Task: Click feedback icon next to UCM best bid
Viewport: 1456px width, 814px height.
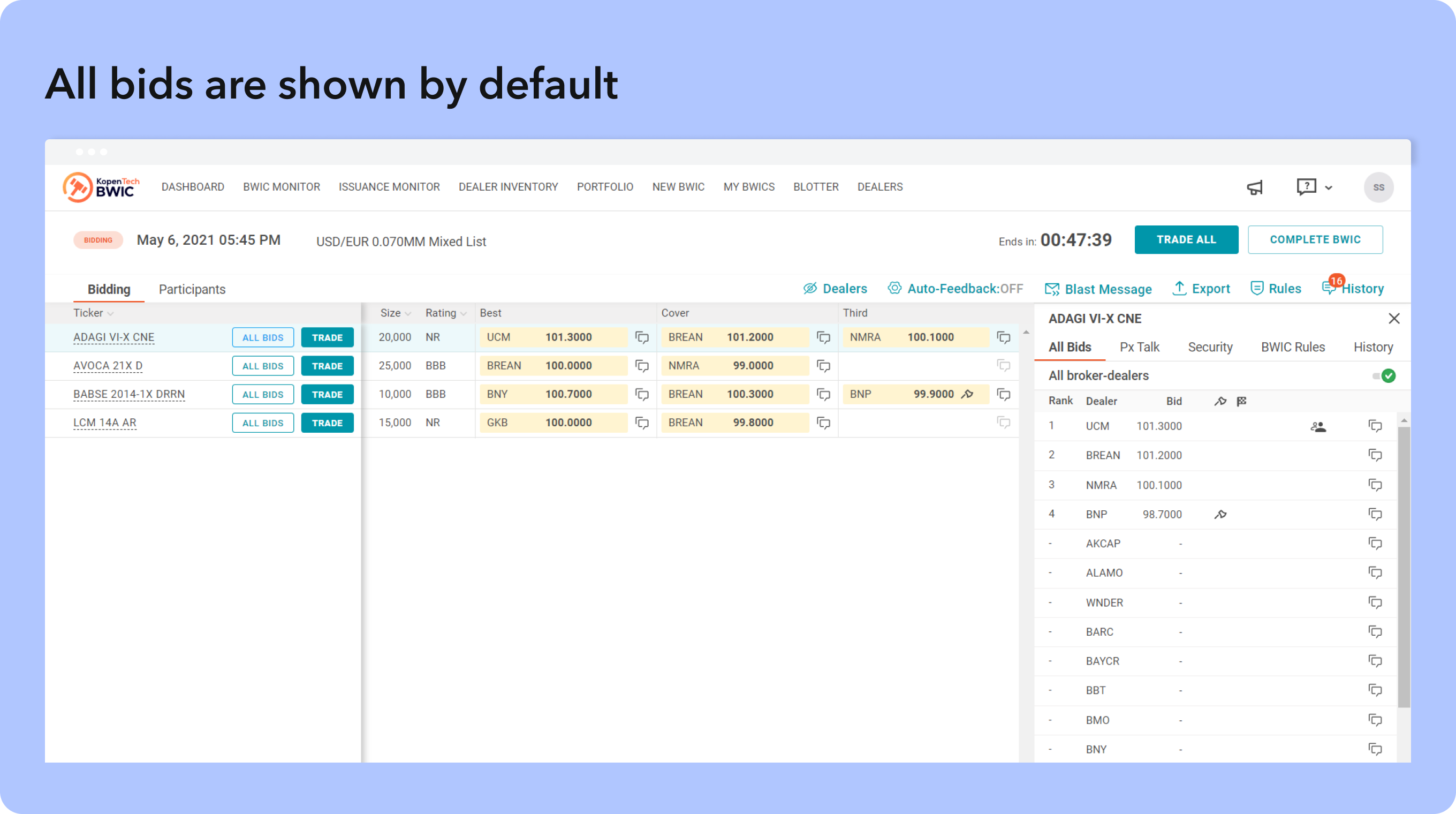Action: pyautogui.click(x=641, y=337)
